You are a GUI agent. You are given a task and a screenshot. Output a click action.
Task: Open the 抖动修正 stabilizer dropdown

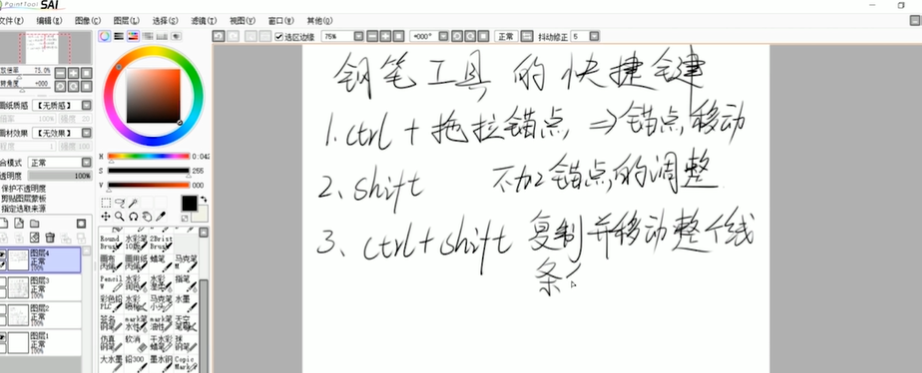click(594, 36)
